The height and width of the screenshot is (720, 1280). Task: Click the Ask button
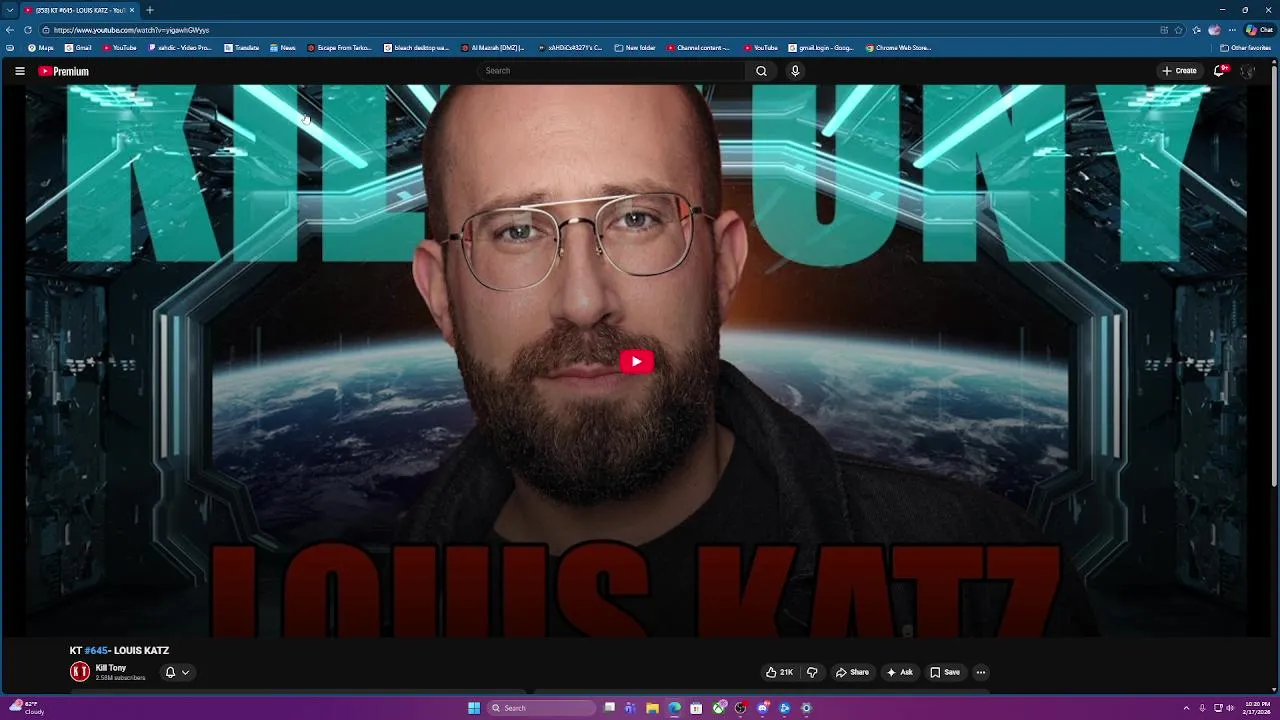(x=899, y=672)
